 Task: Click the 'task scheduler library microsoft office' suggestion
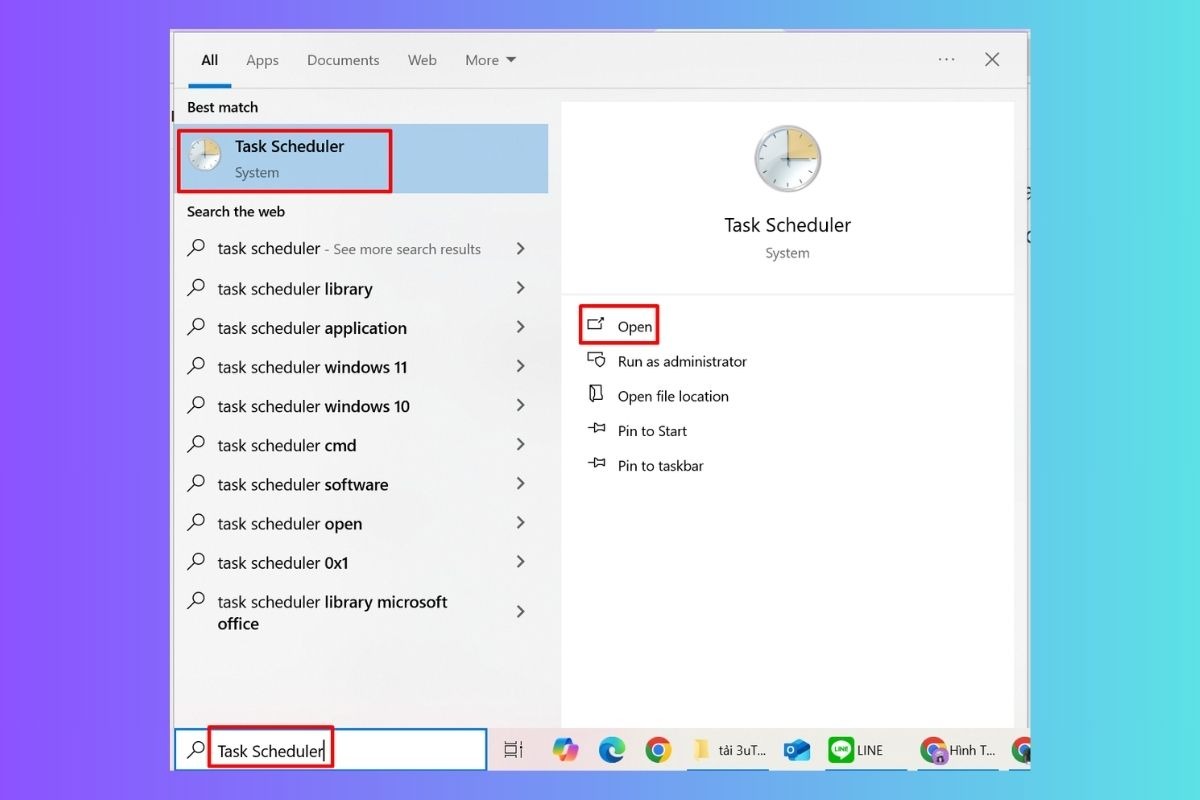tap(332, 612)
